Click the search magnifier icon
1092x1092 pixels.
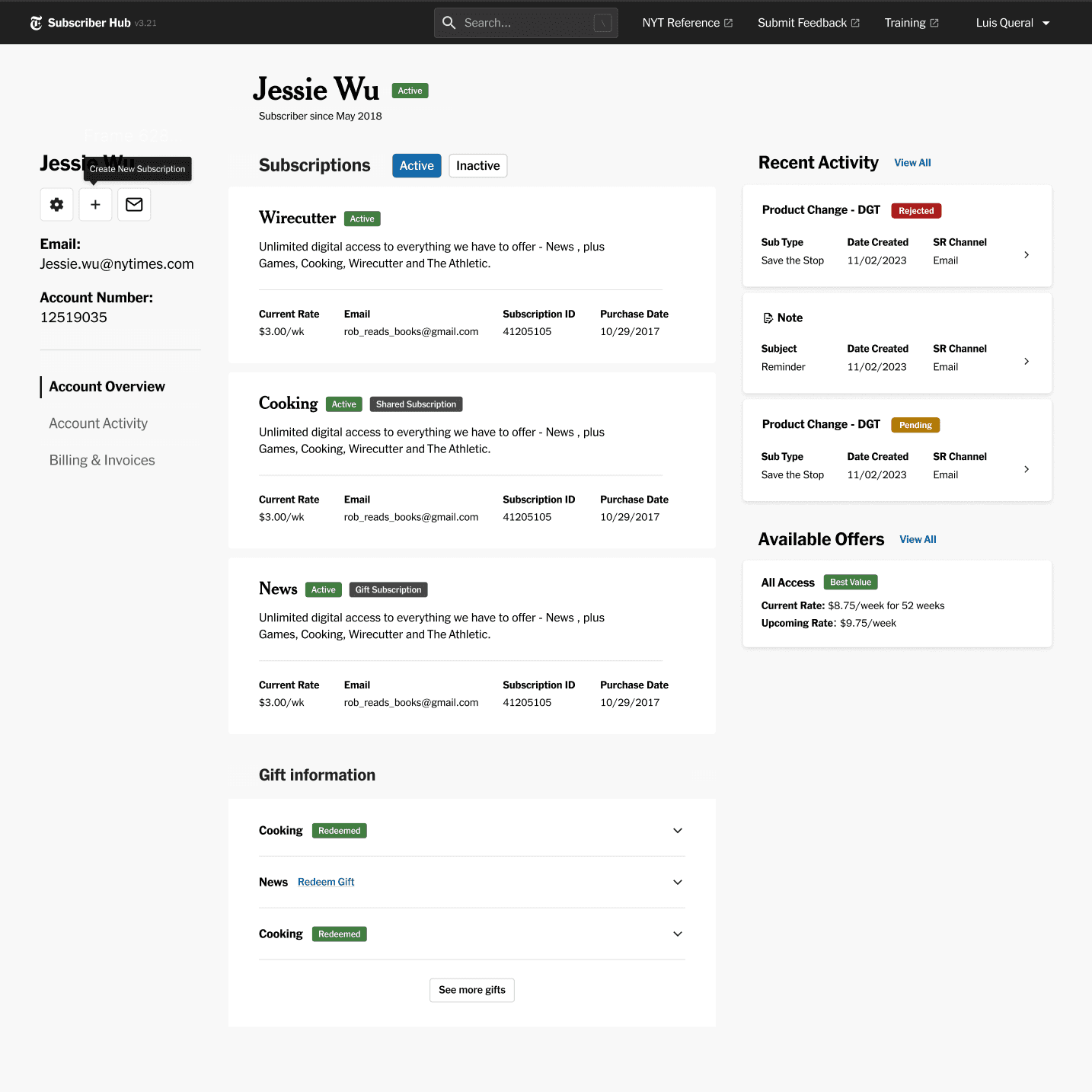449,23
